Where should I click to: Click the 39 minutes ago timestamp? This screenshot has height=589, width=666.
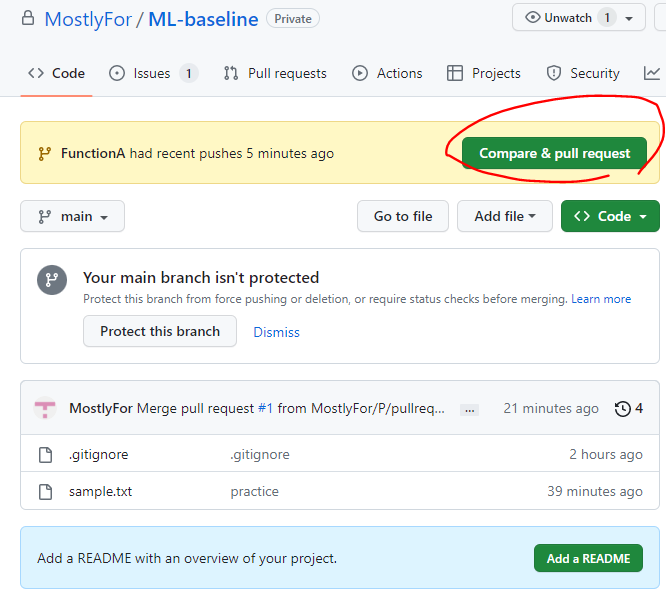point(595,491)
